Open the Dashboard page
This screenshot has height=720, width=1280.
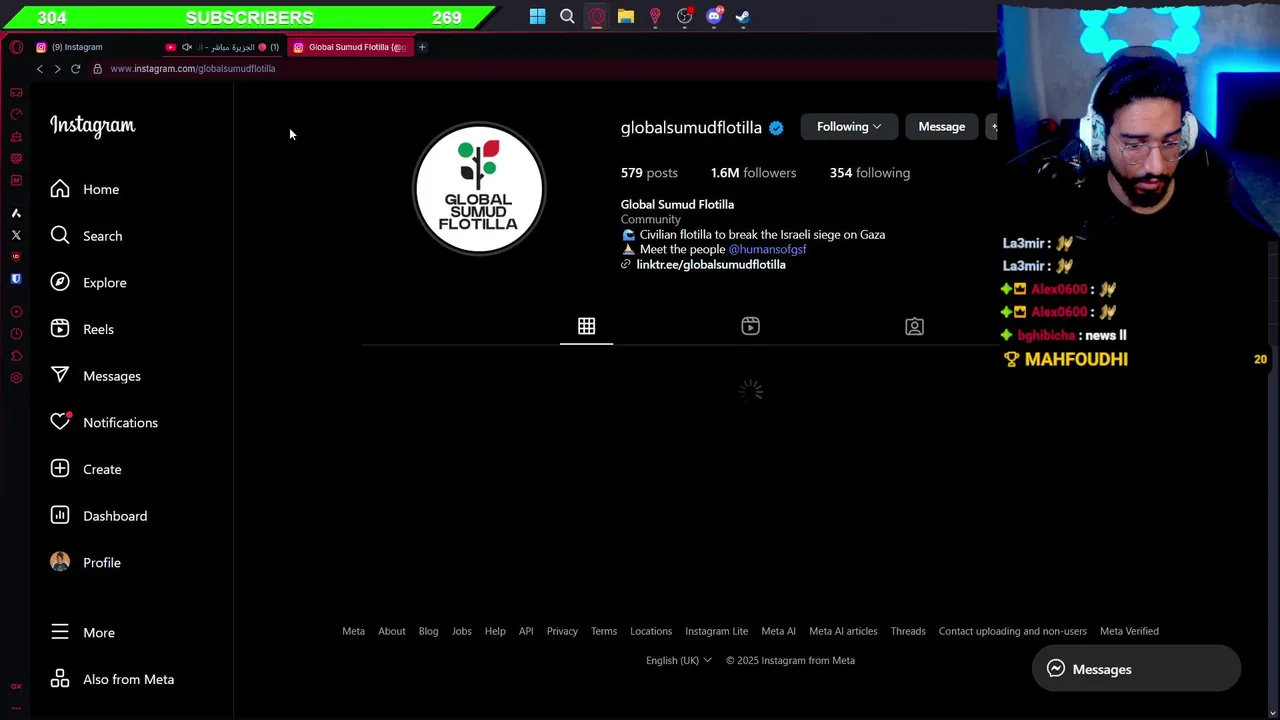tap(99, 516)
